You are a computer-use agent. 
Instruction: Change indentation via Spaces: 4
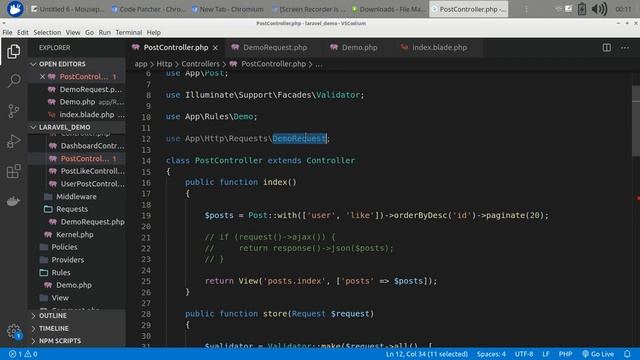coord(491,354)
